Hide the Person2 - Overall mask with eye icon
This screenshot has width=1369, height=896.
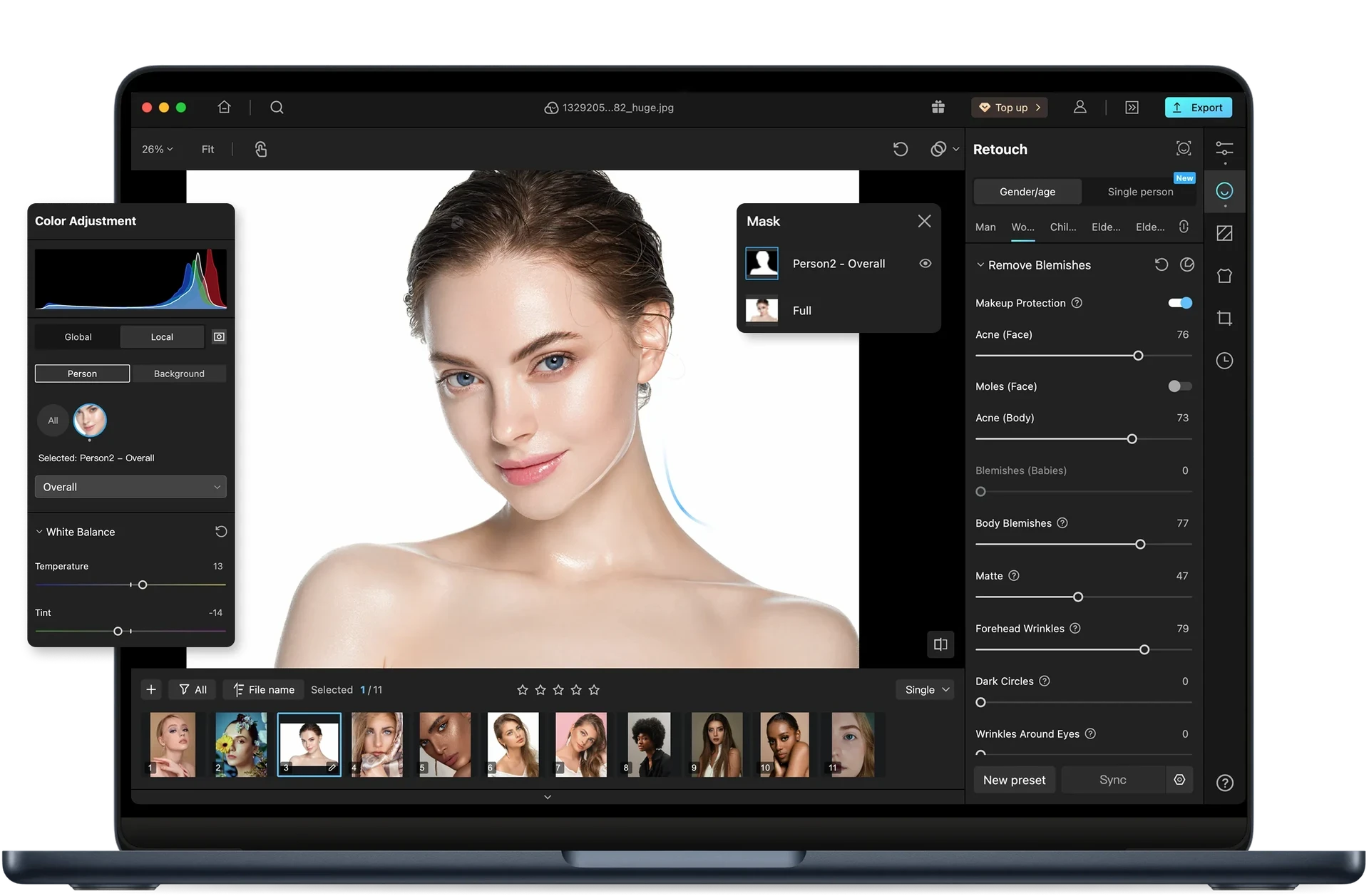(925, 264)
